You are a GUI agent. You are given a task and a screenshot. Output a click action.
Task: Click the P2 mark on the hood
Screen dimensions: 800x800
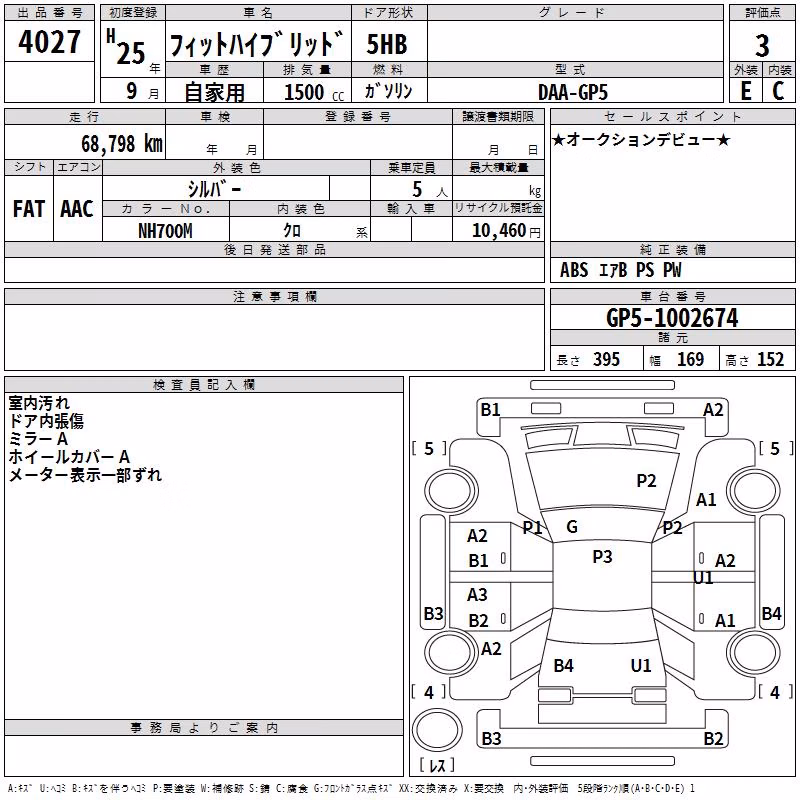pos(646,481)
